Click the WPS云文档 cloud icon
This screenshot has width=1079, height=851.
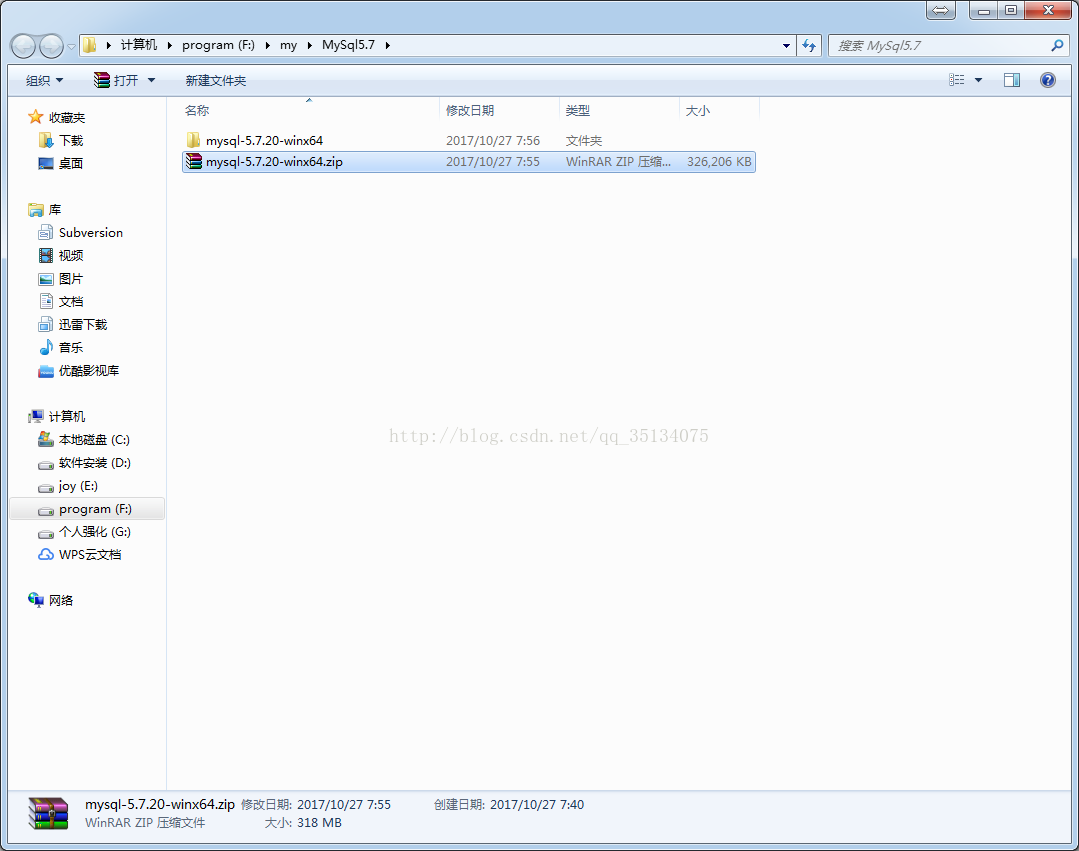pyautogui.click(x=45, y=554)
